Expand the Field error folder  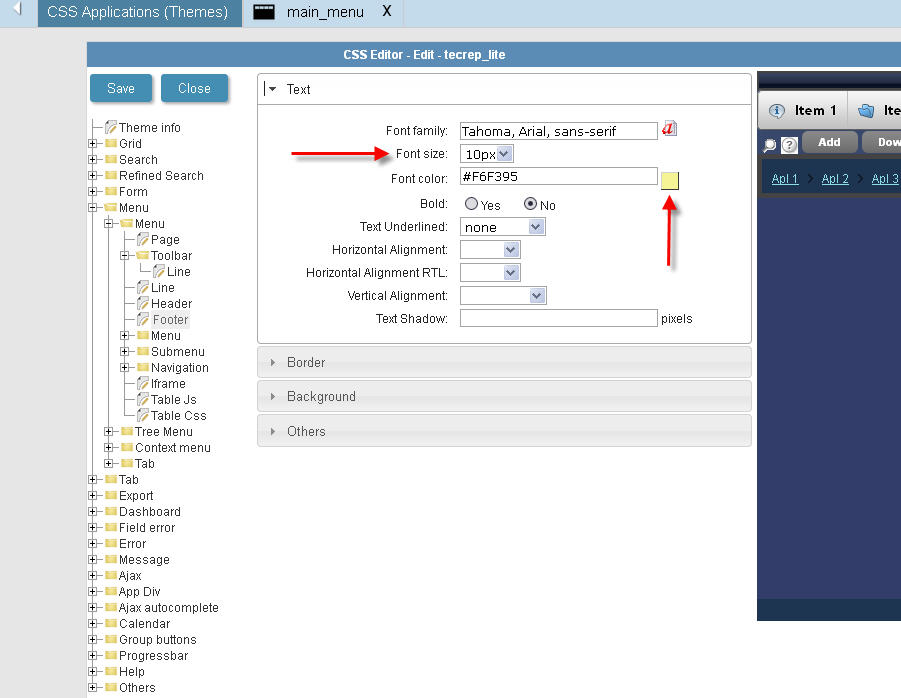pyautogui.click(x=93, y=527)
